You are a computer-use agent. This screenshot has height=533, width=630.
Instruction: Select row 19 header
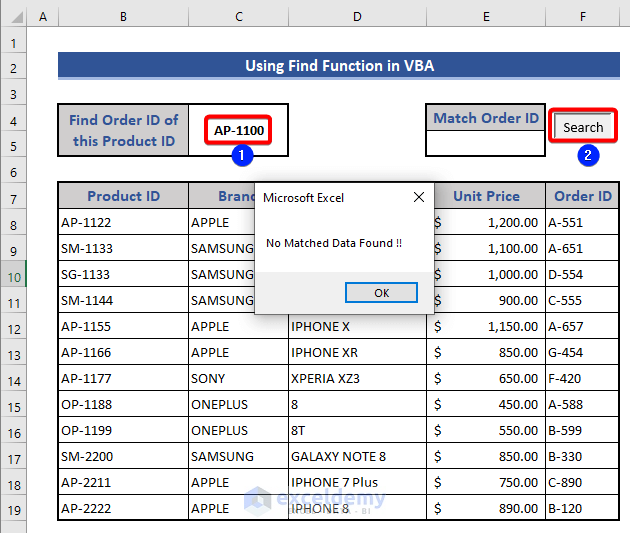[14, 508]
